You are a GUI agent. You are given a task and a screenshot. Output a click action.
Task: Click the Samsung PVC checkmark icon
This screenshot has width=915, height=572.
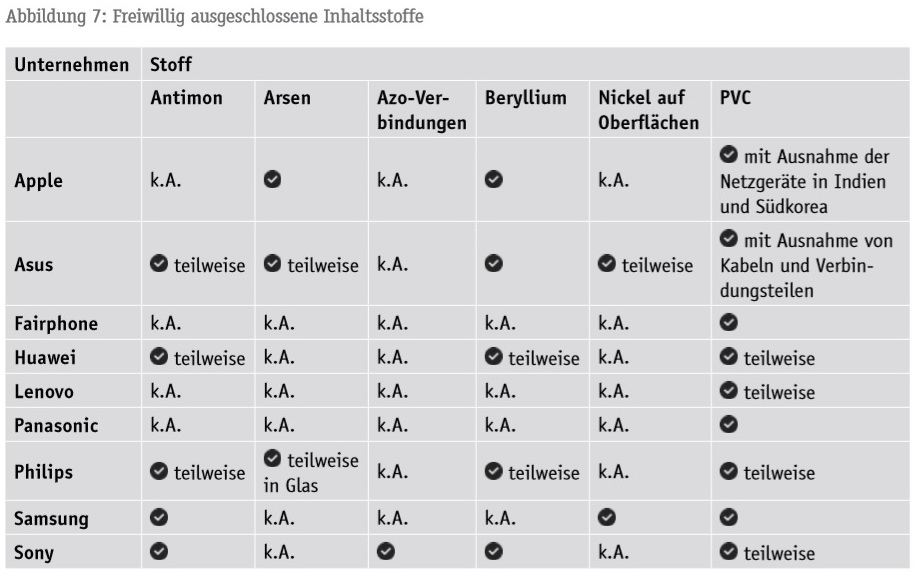pos(728,519)
